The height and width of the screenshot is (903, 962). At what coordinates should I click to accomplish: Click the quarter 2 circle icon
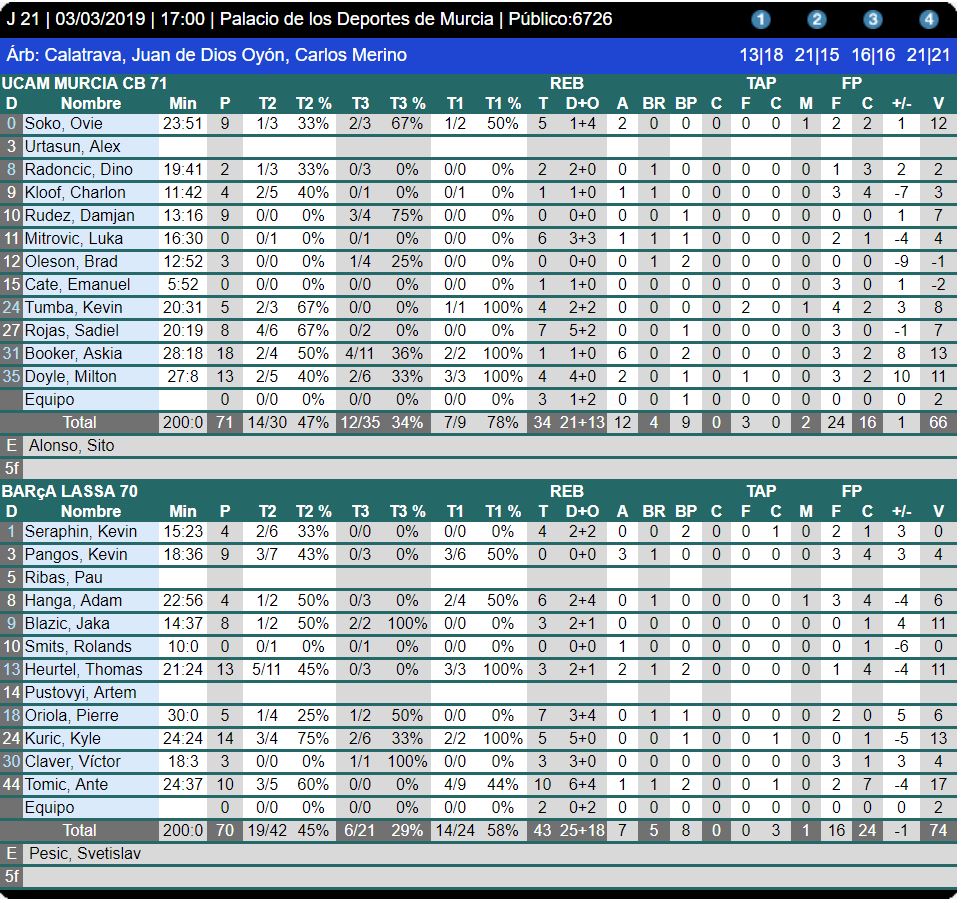coord(817,19)
